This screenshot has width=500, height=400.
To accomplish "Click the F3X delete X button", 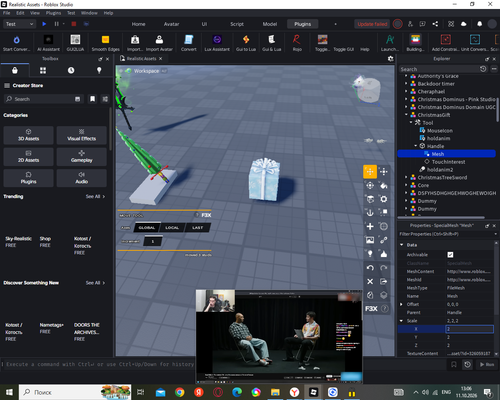I will [x=370, y=282].
